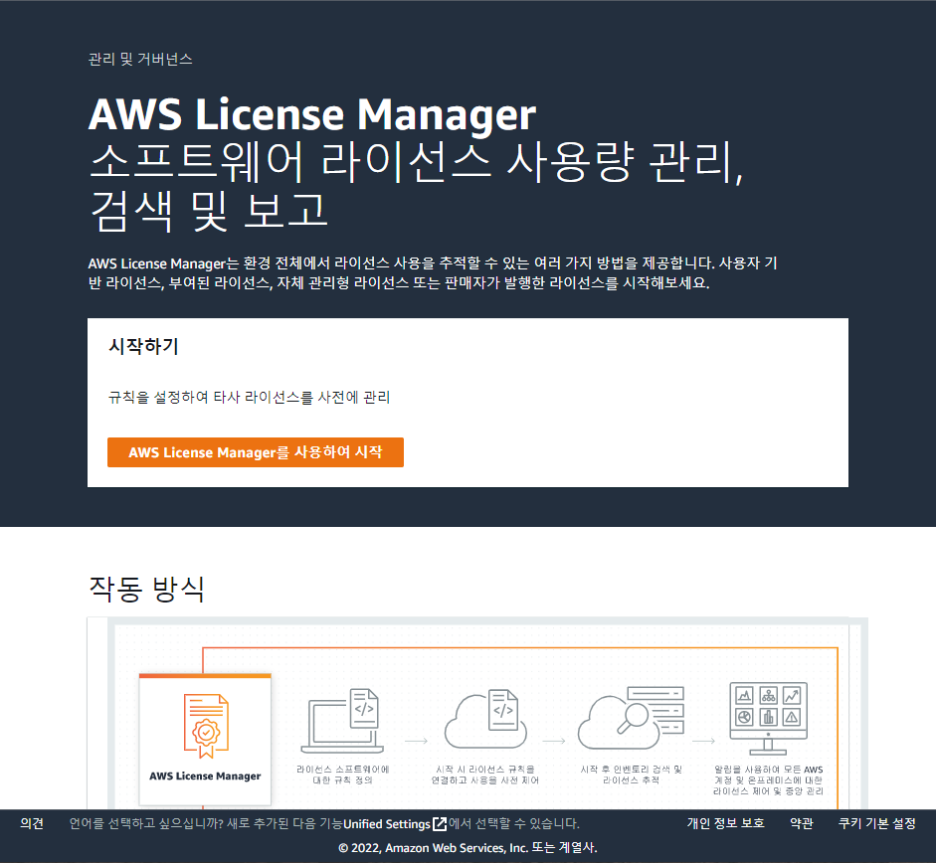Click the external link icon beside Unified Settings
This screenshot has height=863, width=936.
(x=439, y=824)
